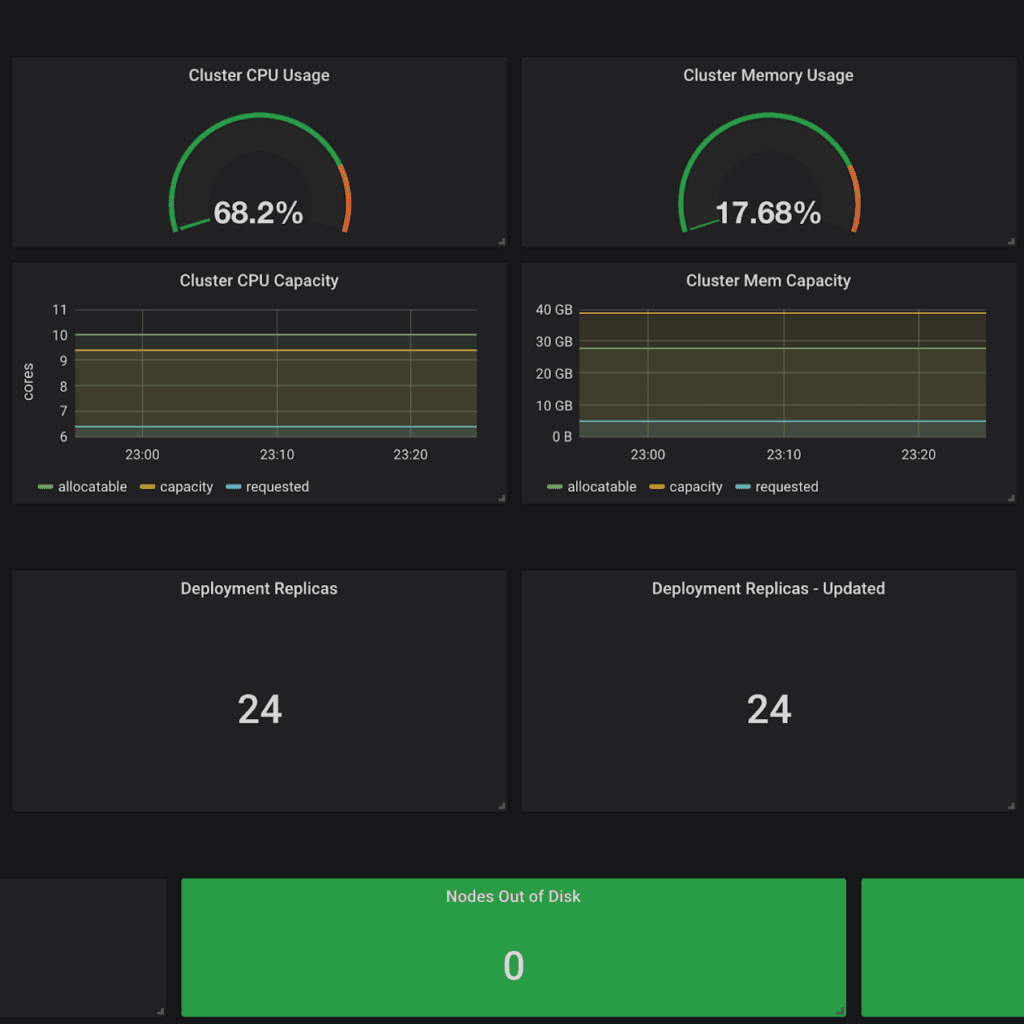Click resize handle of Nodes Out of Disk panel
The height and width of the screenshot is (1024, 1024).
841,1011
